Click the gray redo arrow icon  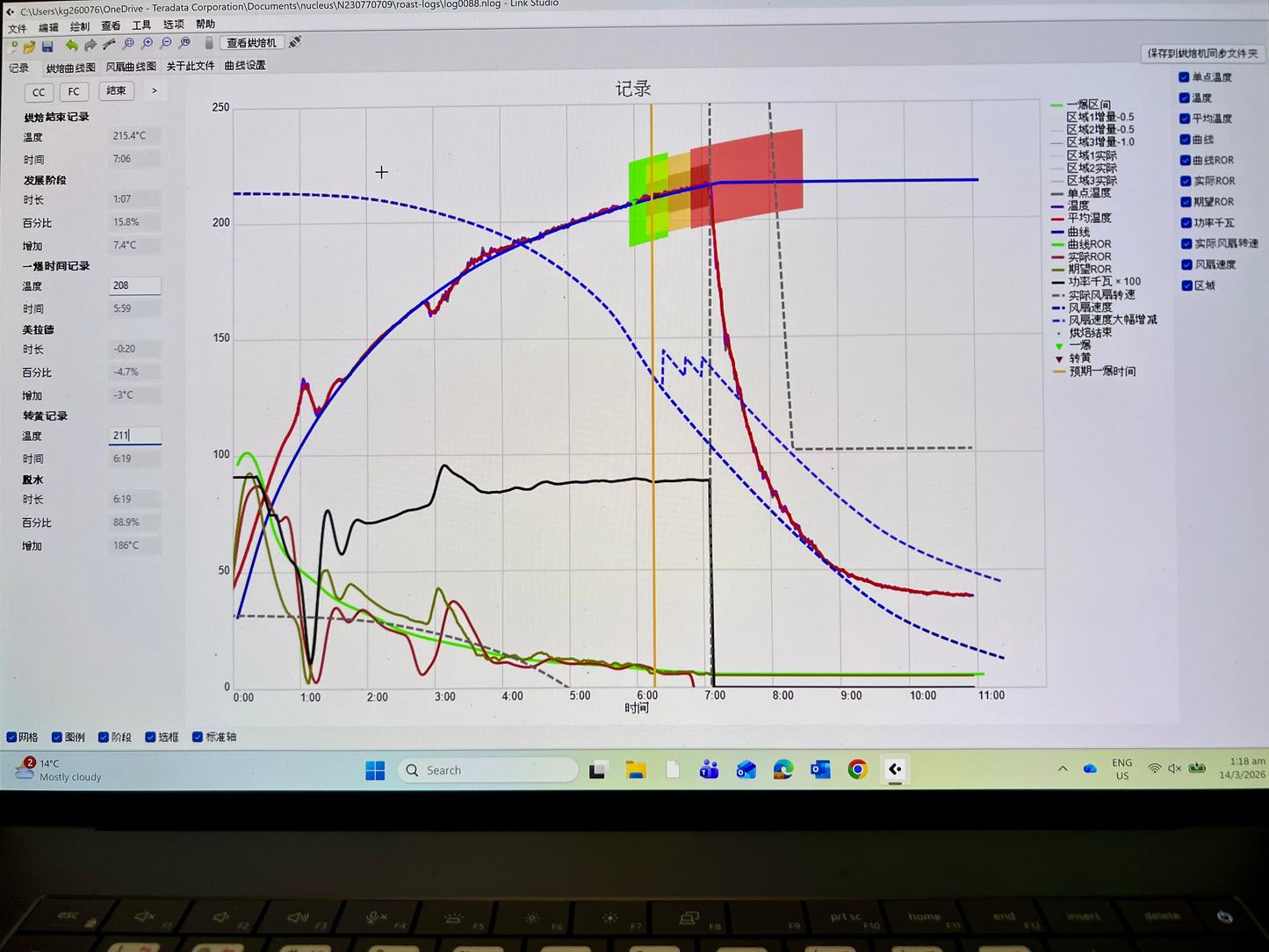click(x=90, y=45)
